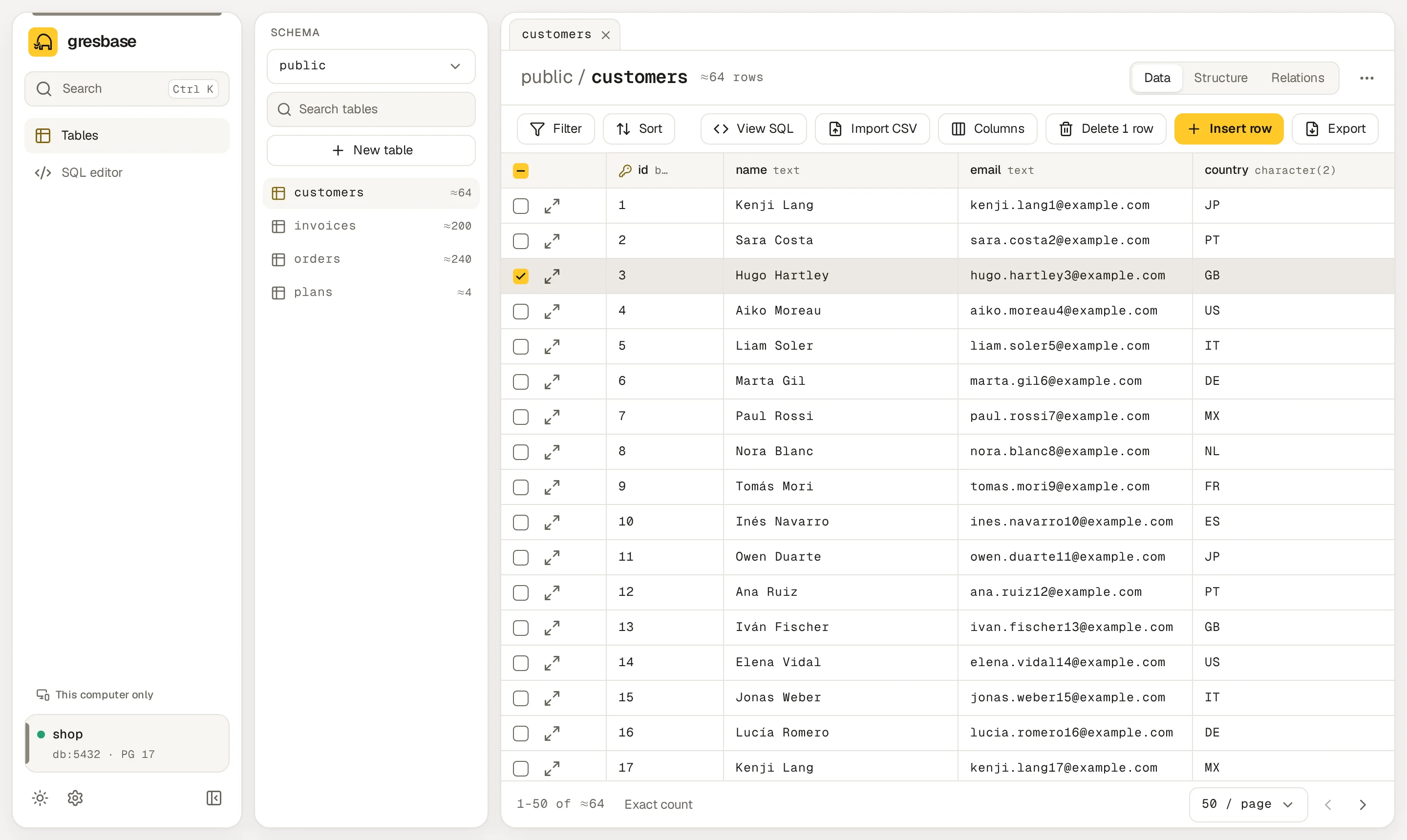This screenshot has height=840, width=1407.
Task: Focus the global Search Ctrl K field
Action: 127,89
